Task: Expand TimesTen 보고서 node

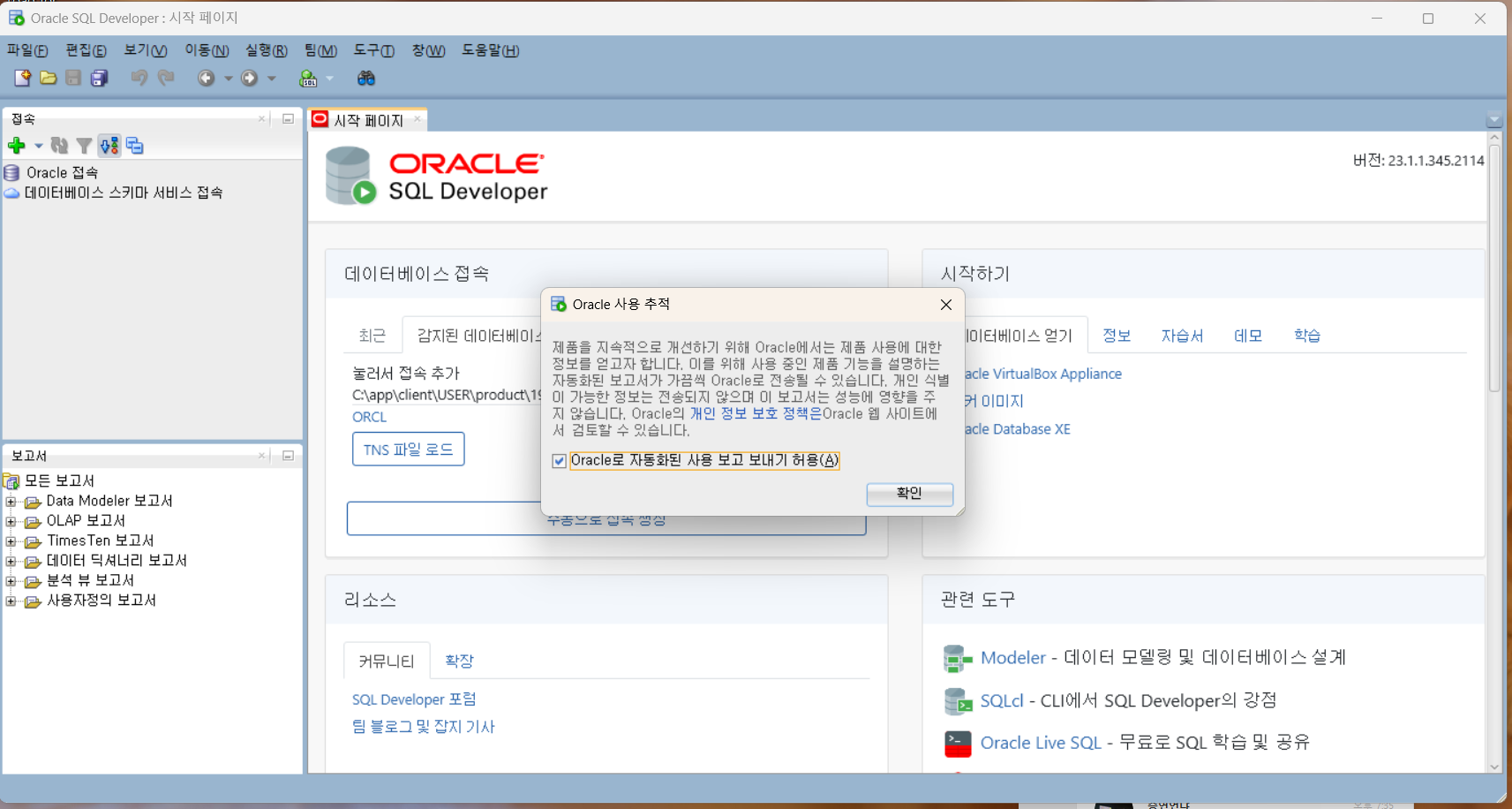Action: click(x=11, y=541)
